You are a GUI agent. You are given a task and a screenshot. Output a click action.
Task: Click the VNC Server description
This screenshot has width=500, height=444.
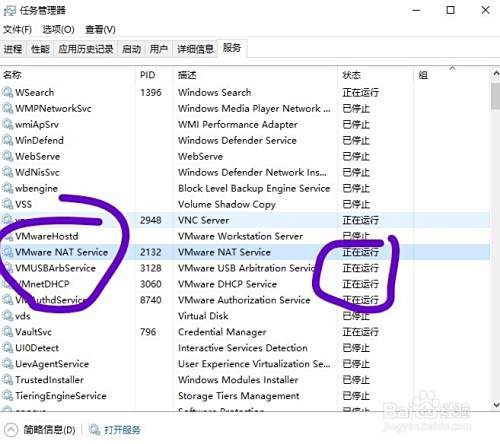pos(203,220)
